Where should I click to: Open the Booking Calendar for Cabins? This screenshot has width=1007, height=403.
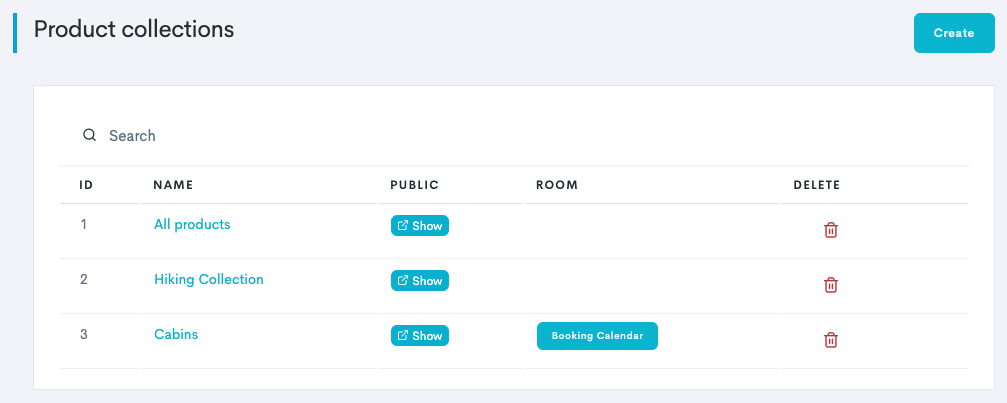point(597,336)
